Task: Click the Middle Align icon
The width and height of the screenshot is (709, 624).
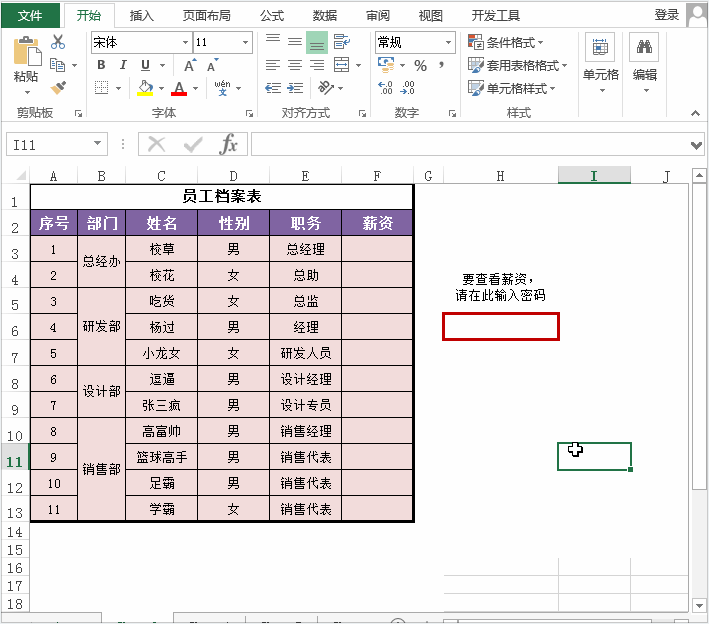Action: (295, 42)
